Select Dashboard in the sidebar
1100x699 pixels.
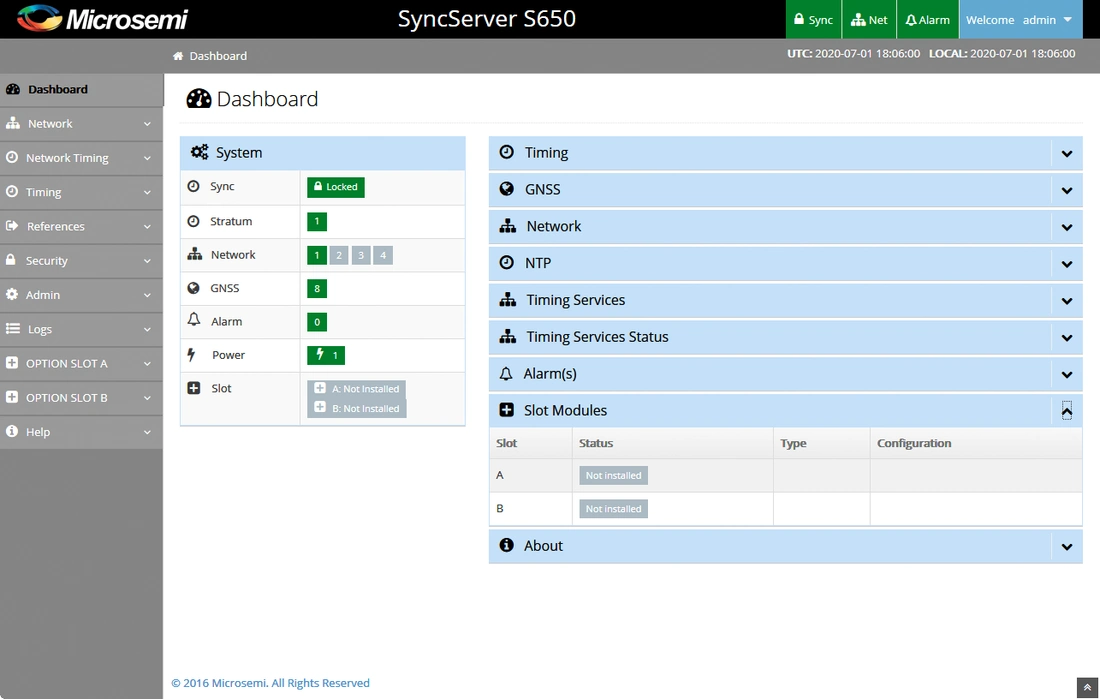click(81, 89)
